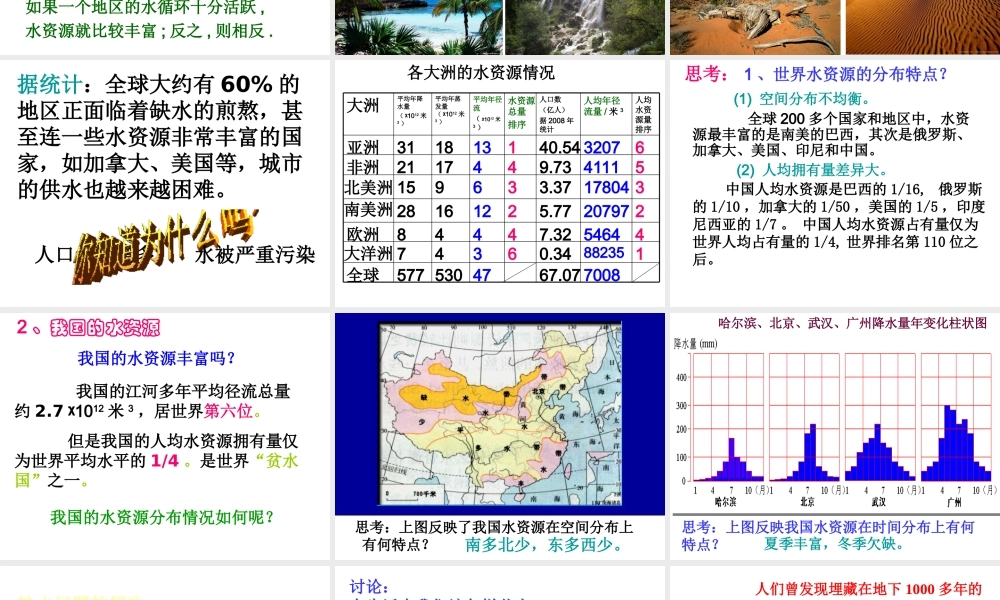The width and height of the screenshot is (1000, 600).
Task: Click the 广州 precipitation bar chart
Action: click(x=957, y=417)
